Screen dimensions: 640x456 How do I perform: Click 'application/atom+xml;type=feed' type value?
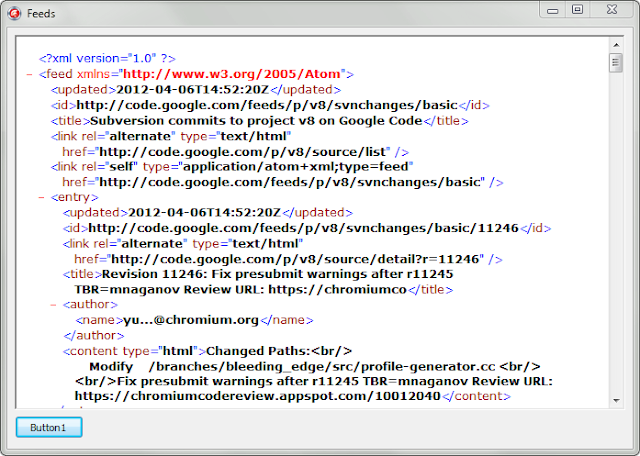tap(296, 167)
